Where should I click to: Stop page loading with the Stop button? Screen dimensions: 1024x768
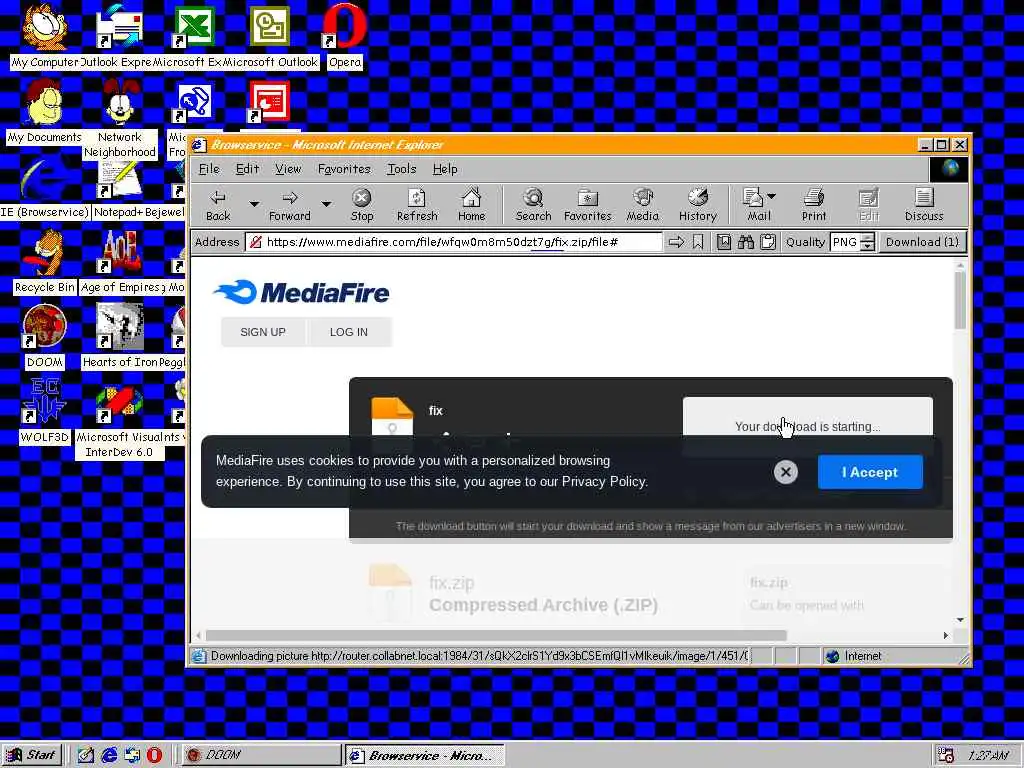(x=362, y=205)
